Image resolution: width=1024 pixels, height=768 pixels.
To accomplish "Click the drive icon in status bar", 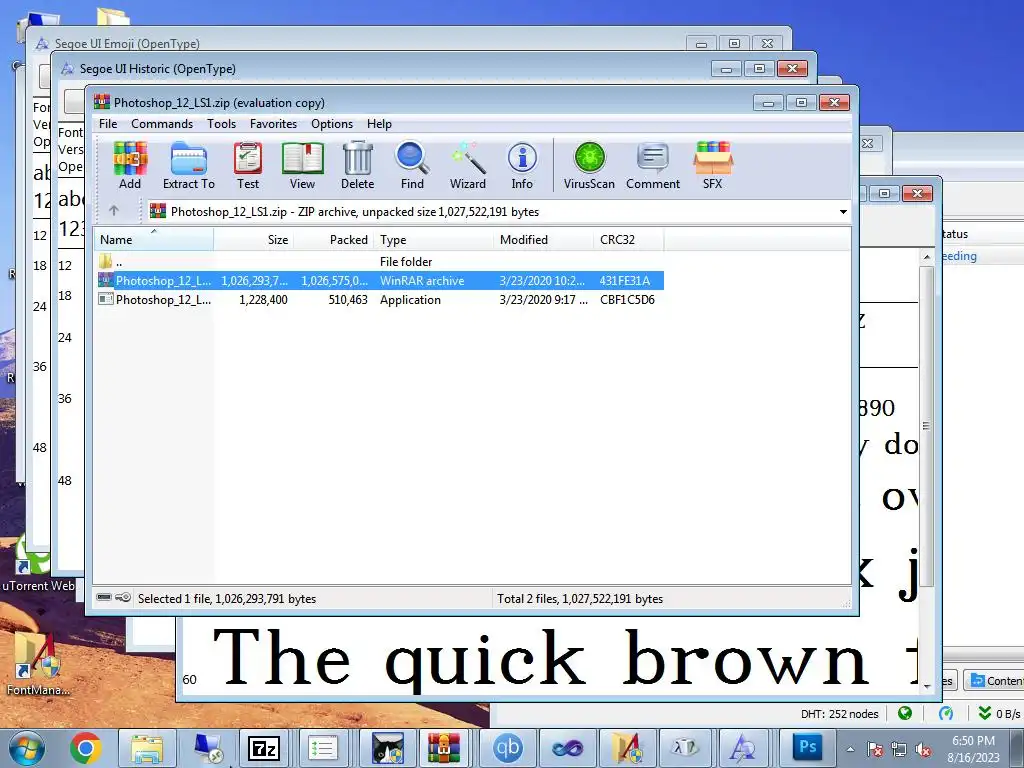I will pos(104,597).
